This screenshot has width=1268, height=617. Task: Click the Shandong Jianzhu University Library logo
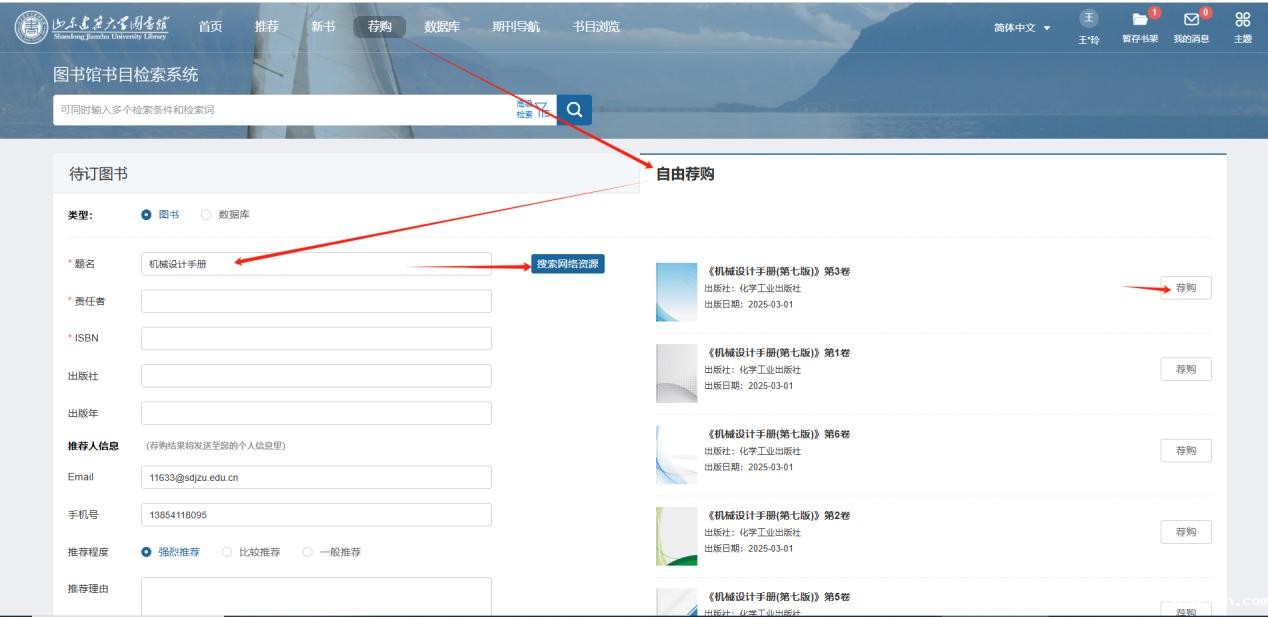[92, 27]
